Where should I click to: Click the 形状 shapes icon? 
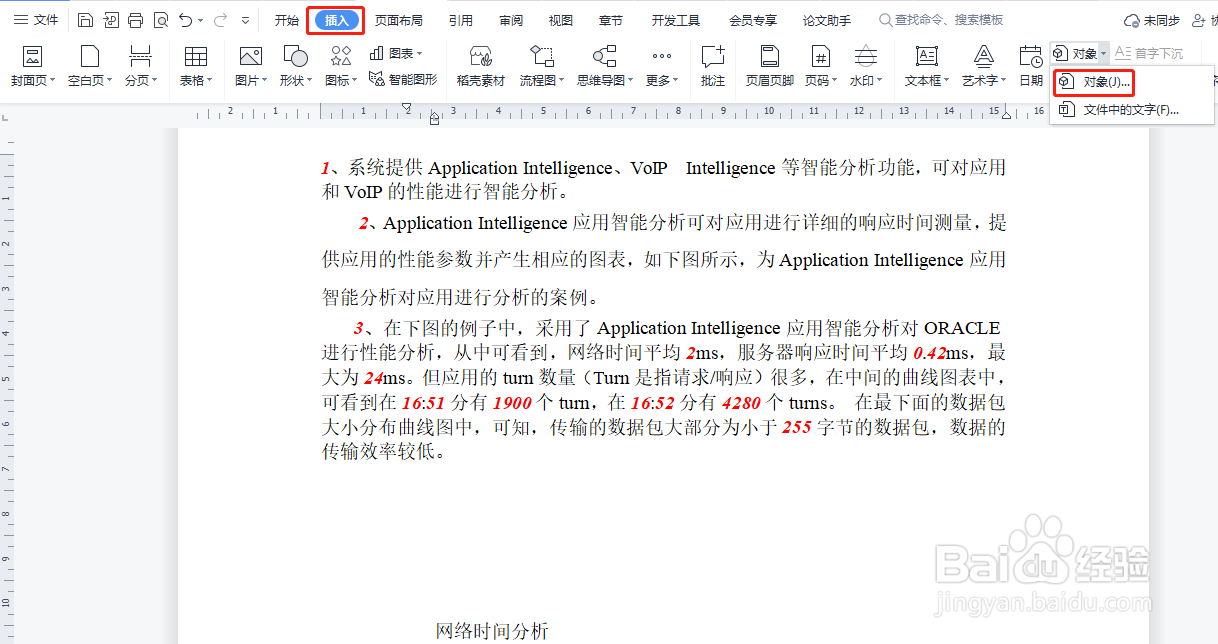coord(295,57)
